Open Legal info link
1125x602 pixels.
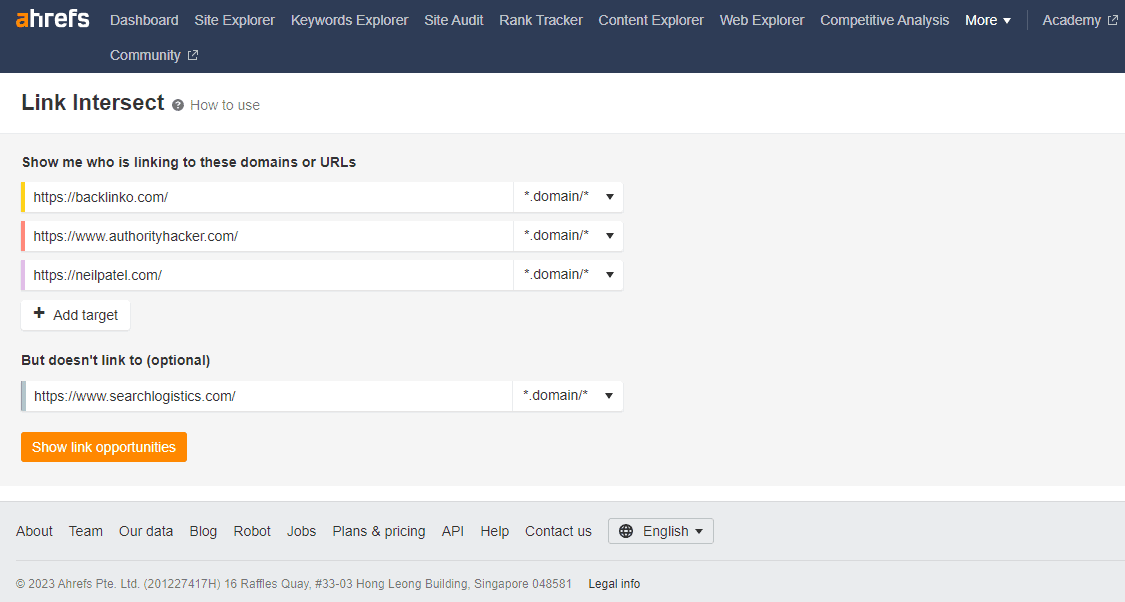(x=614, y=584)
